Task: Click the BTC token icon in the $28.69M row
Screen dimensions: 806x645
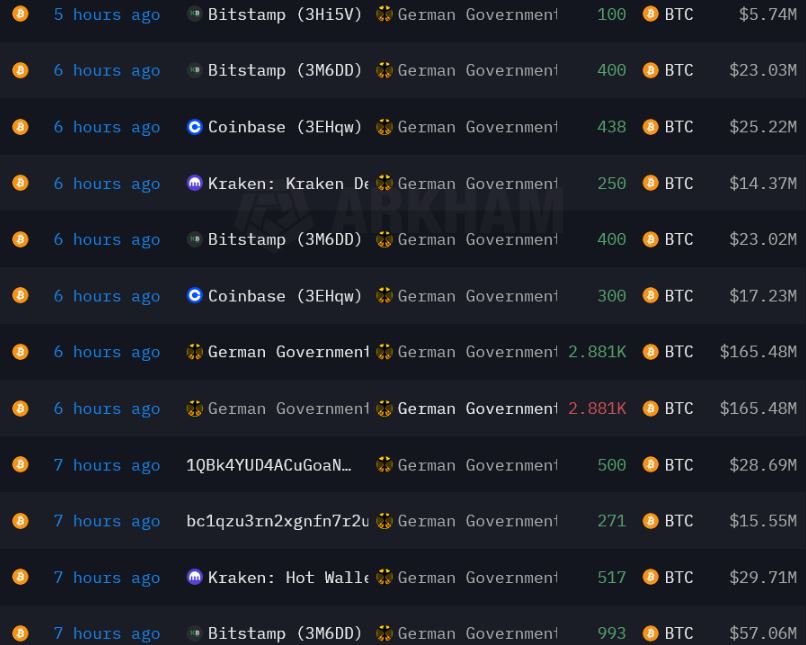Action: [x=650, y=465]
